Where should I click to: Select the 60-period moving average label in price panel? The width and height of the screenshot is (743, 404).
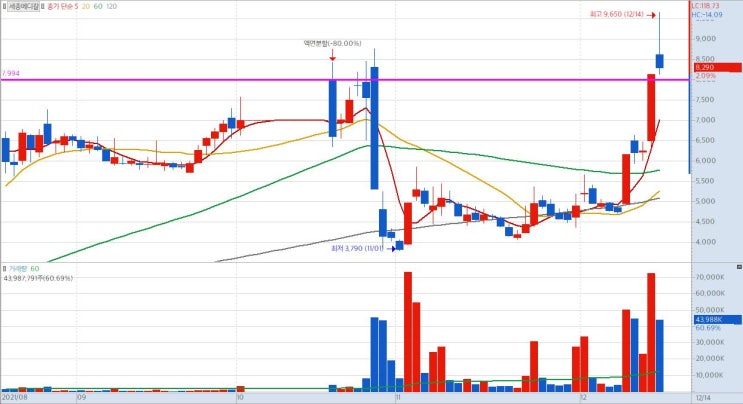(x=98, y=6)
